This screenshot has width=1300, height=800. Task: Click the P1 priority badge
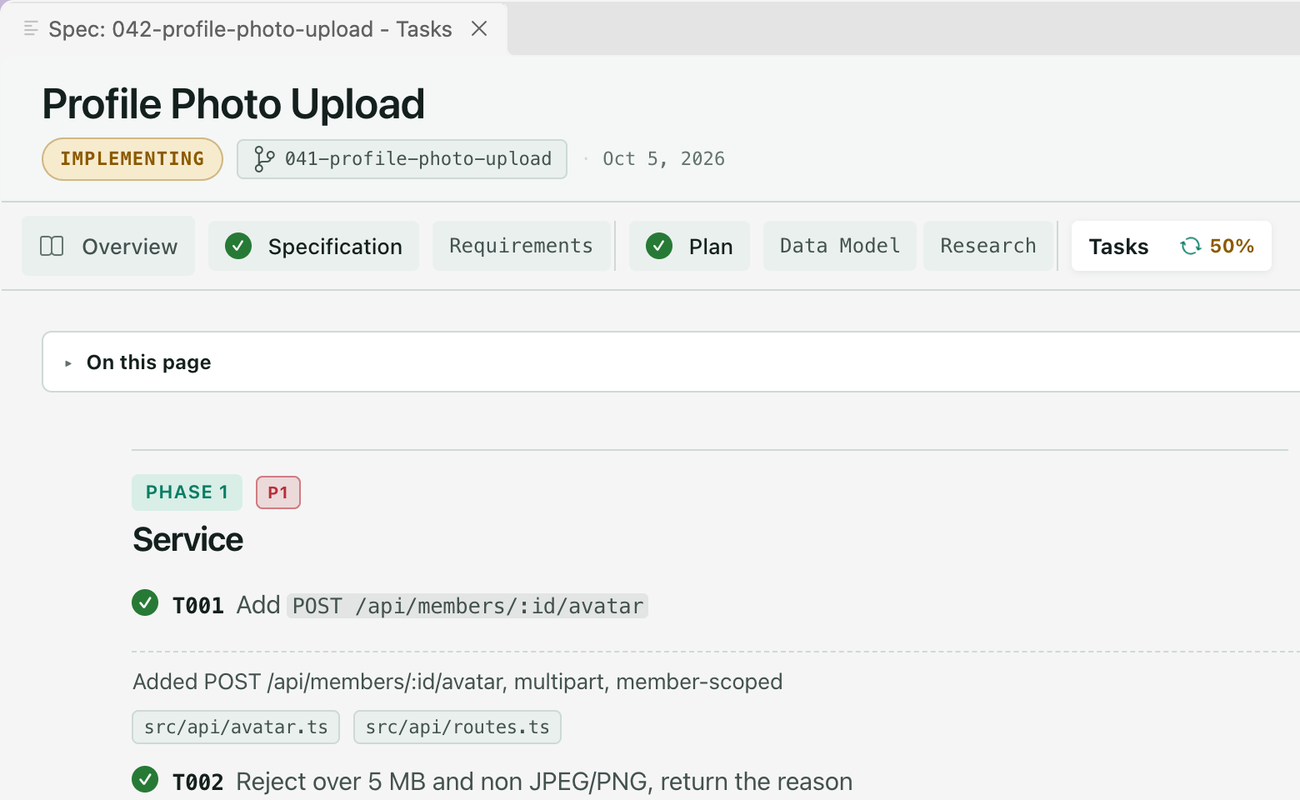[278, 492]
